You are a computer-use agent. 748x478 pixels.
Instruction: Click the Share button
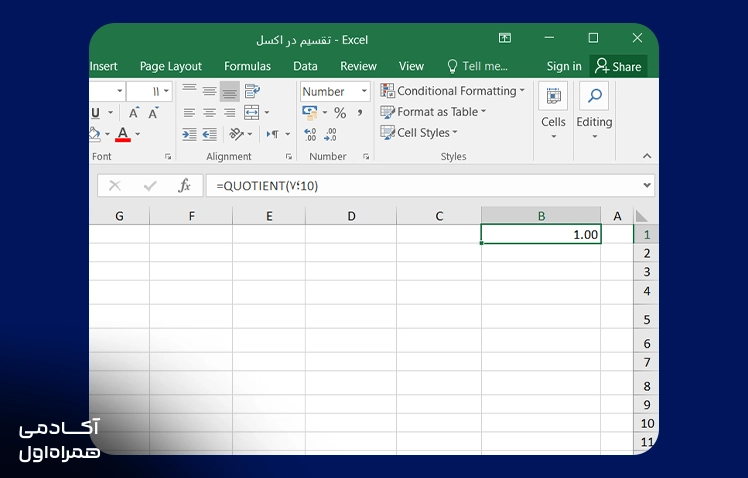click(619, 66)
